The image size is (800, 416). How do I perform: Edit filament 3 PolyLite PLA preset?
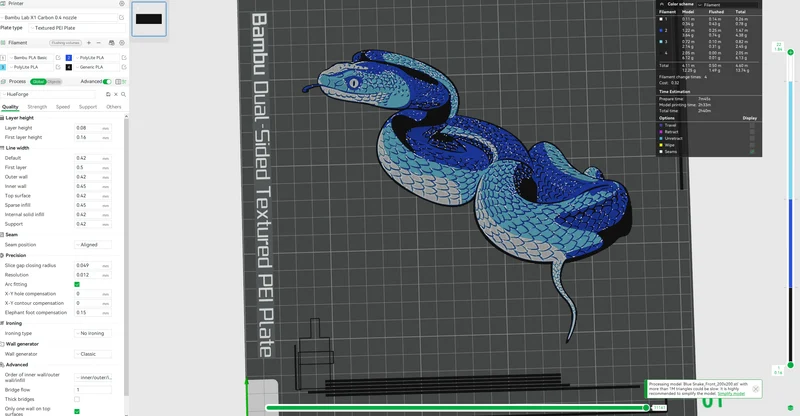[58, 67]
